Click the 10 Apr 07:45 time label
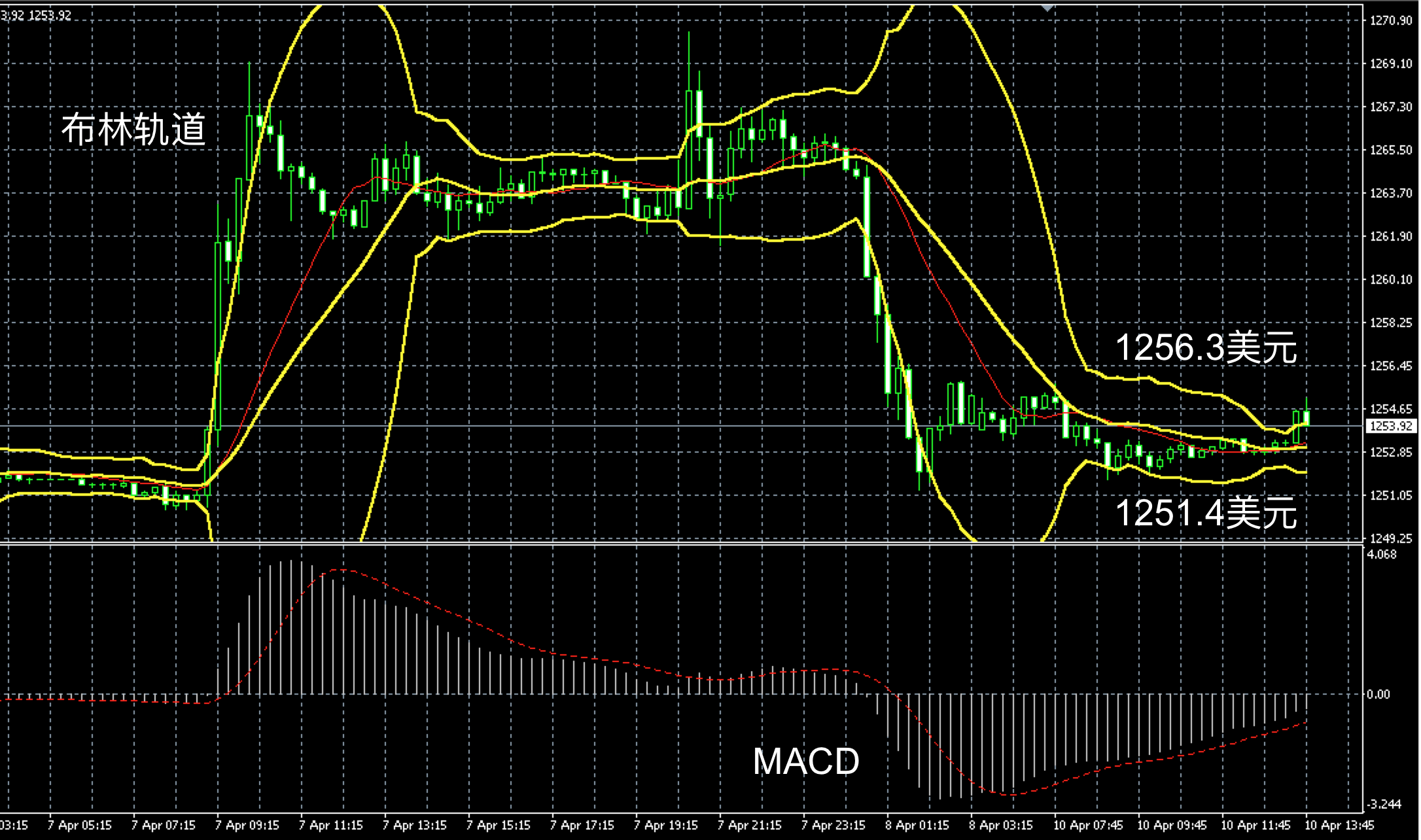This screenshot has height=840, width=1421. click(x=1089, y=825)
